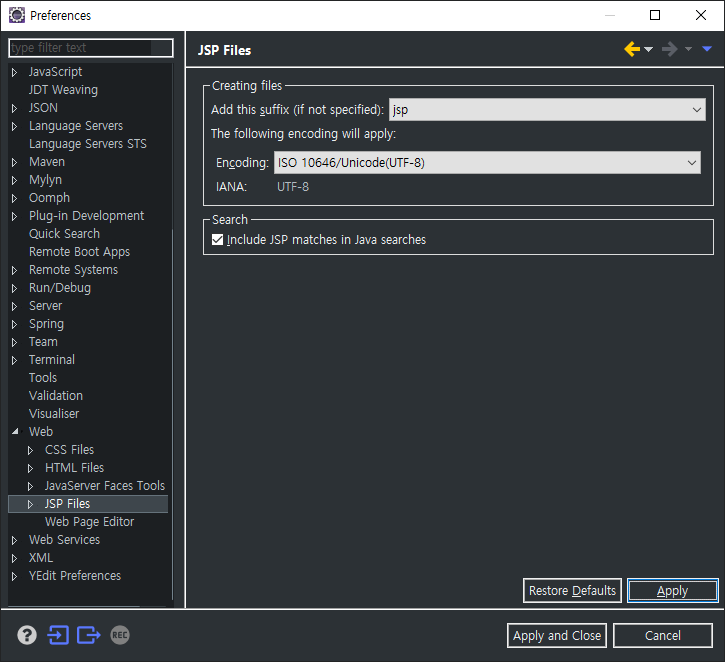Click the Import preferences icon
The height and width of the screenshot is (662, 725).
(58, 635)
